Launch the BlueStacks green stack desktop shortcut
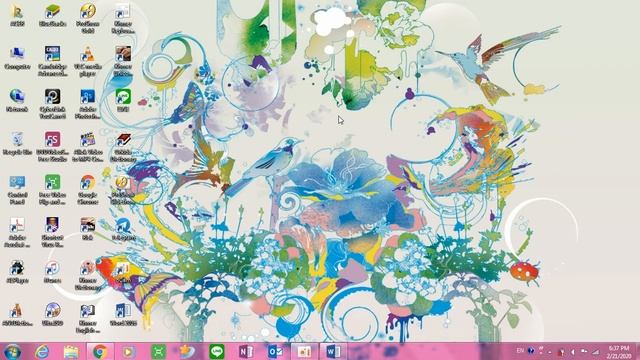Image resolution: width=640 pixels, height=360 pixels. pyautogui.click(x=53, y=15)
